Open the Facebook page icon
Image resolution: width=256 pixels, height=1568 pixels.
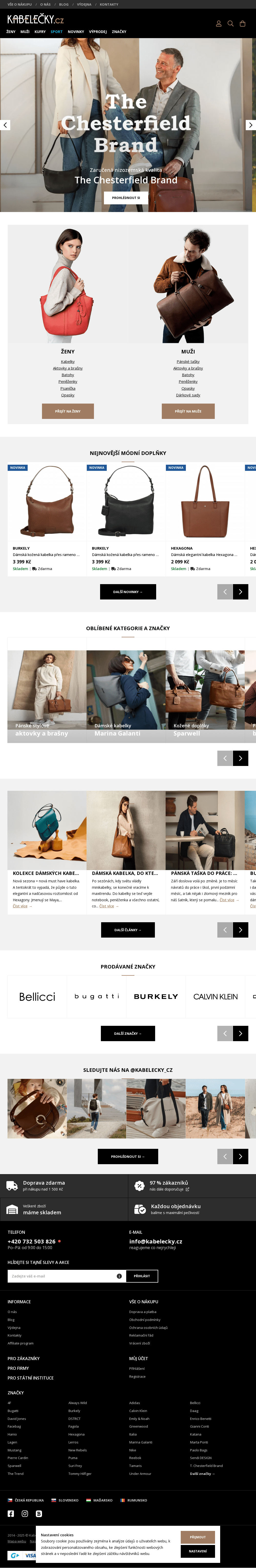10,1513
